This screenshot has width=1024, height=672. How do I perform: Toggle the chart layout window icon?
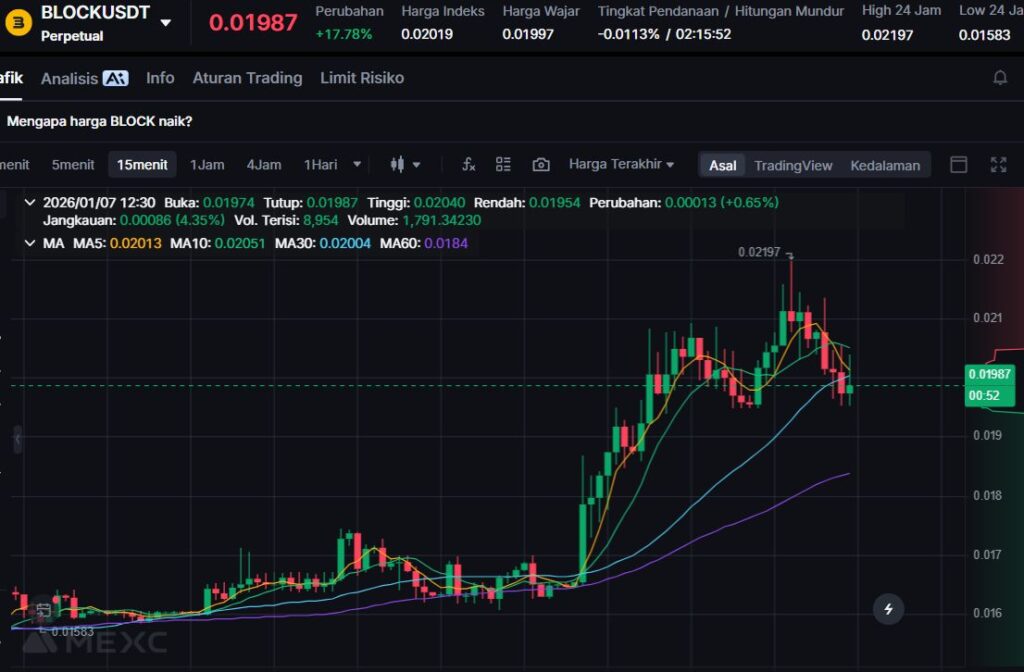pyautogui.click(x=958, y=165)
